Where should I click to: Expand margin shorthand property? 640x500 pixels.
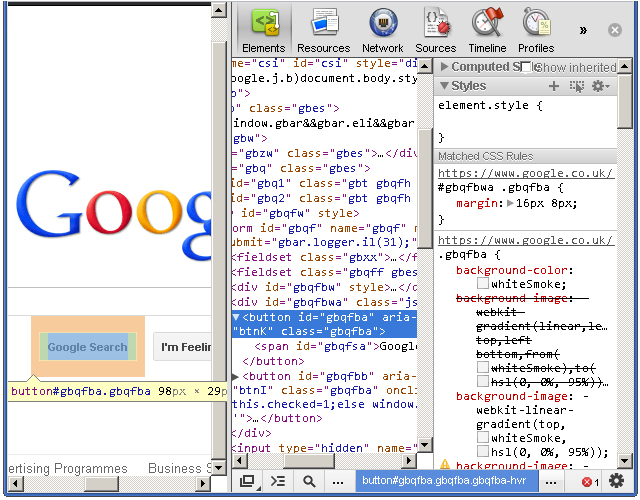(x=509, y=203)
